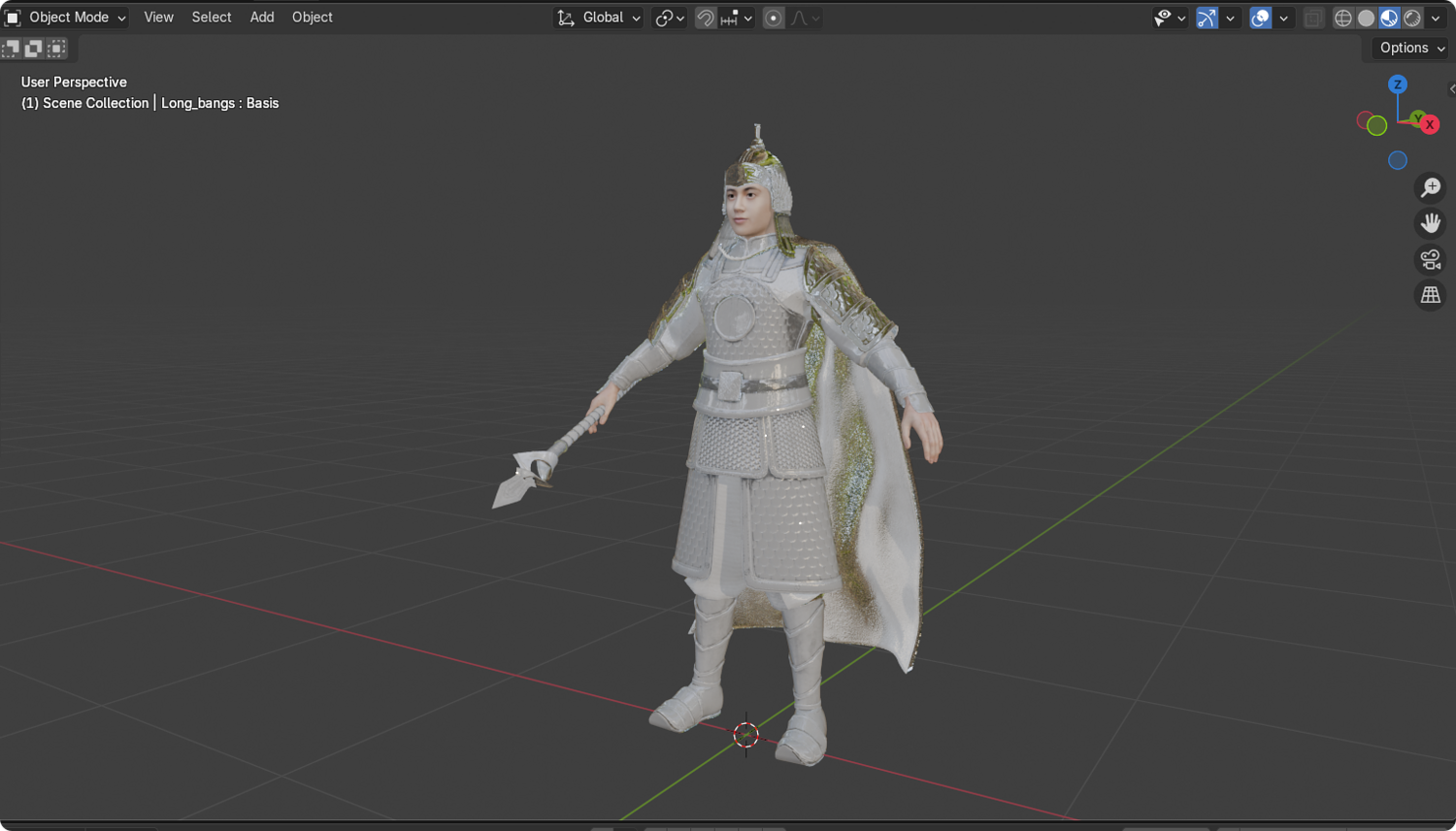Screen dimensions: 1456x831
Task: Open the Object Mode dropdown
Action: pyautogui.click(x=66, y=17)
